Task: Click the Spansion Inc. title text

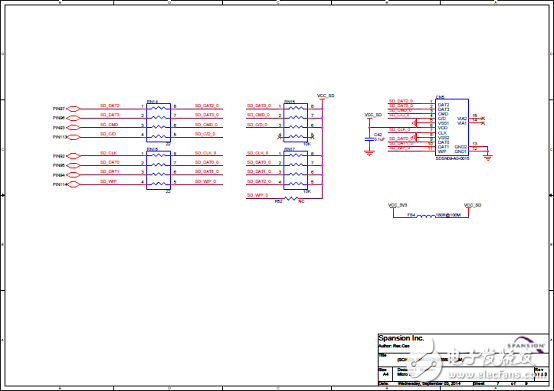Action: pyautogui.click(x=401, y=338)
